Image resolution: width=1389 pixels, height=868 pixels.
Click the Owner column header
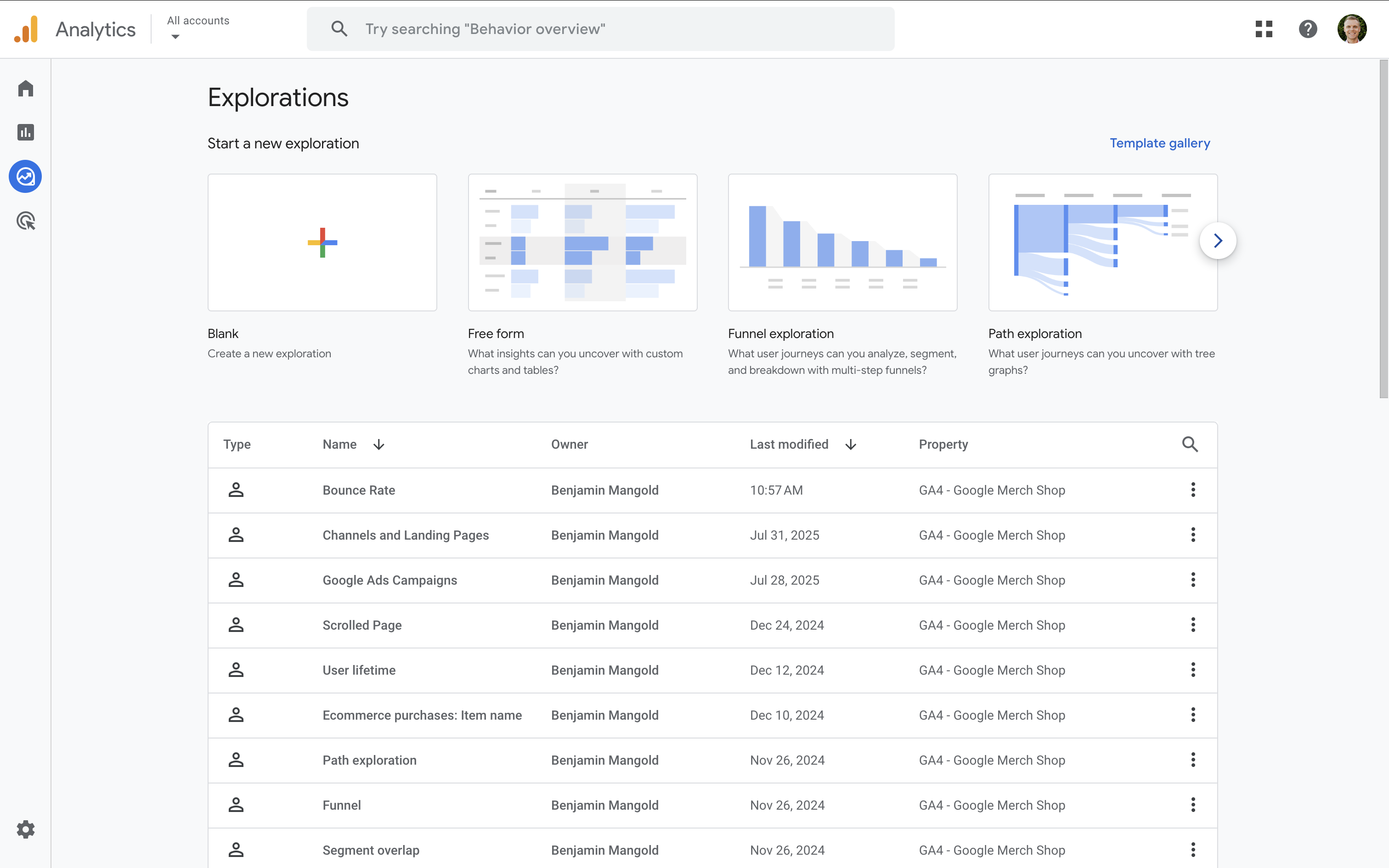click(x=570, y=445)
